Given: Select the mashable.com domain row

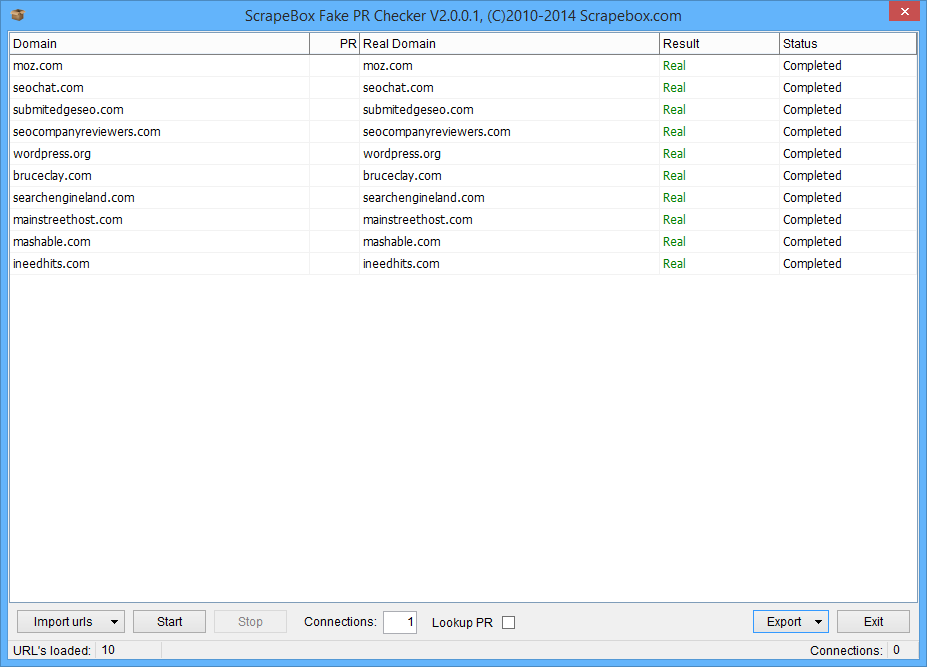Looking at the screenshot, I should 52,242.
